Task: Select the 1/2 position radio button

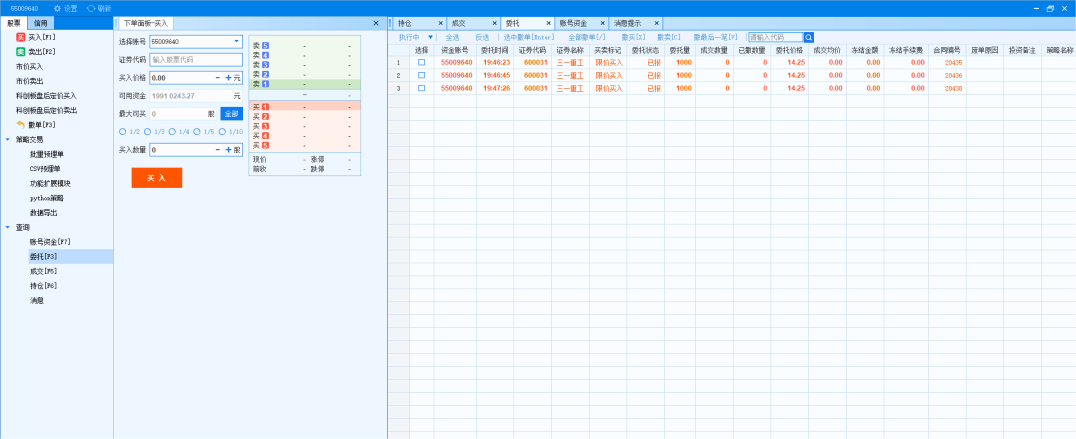Action: click(122, 132)
